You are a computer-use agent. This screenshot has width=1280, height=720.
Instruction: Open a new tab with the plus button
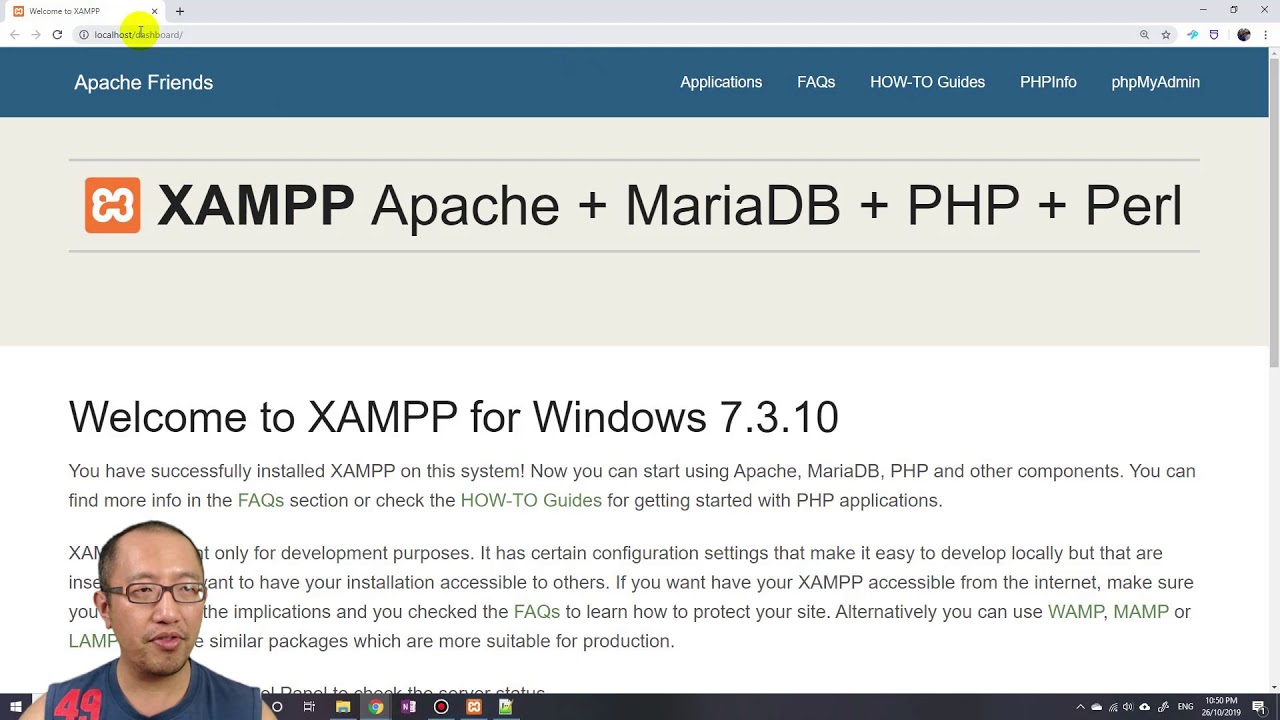(x=180, y=11)
